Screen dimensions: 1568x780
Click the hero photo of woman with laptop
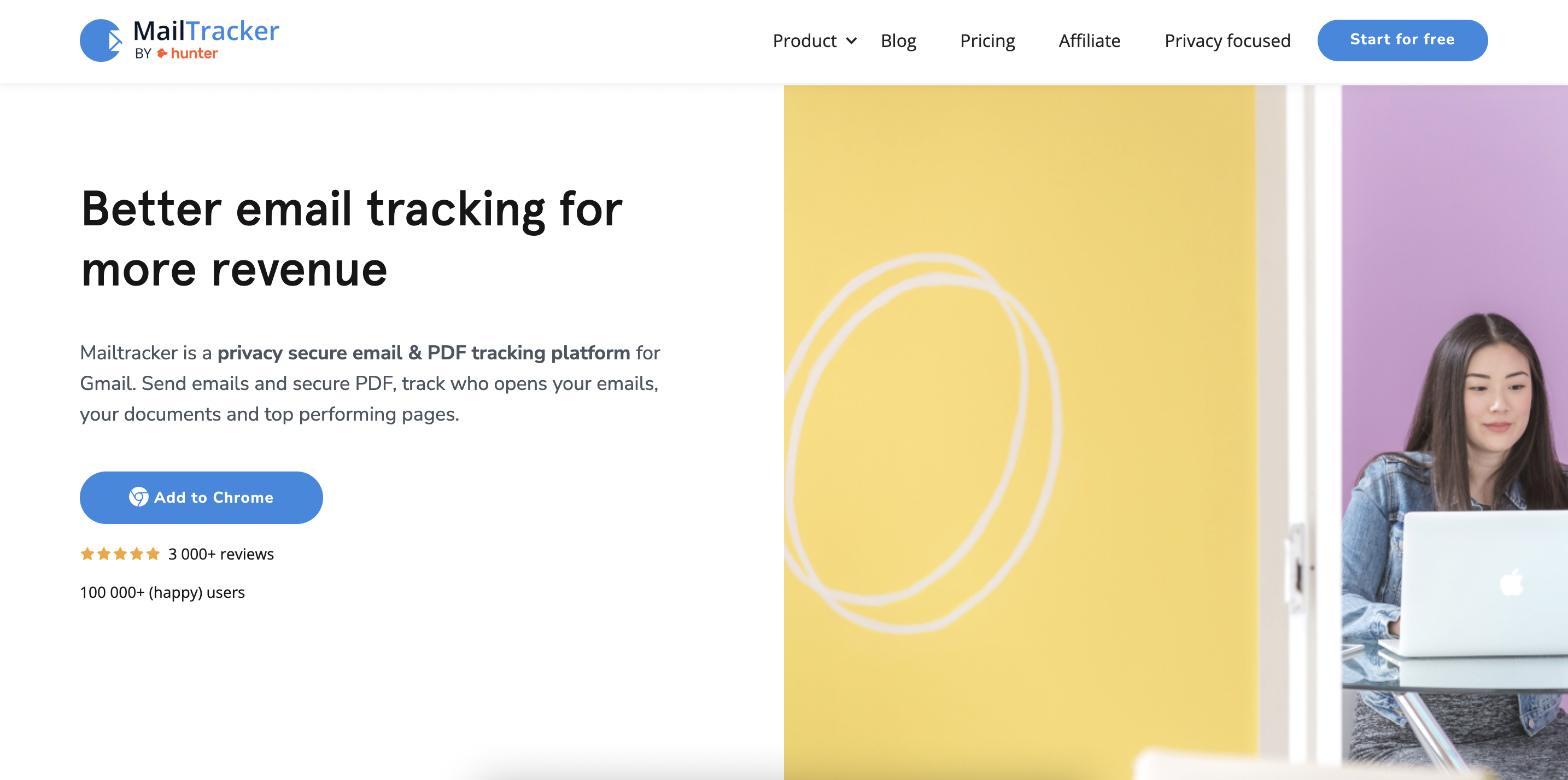coord(1175,432)
